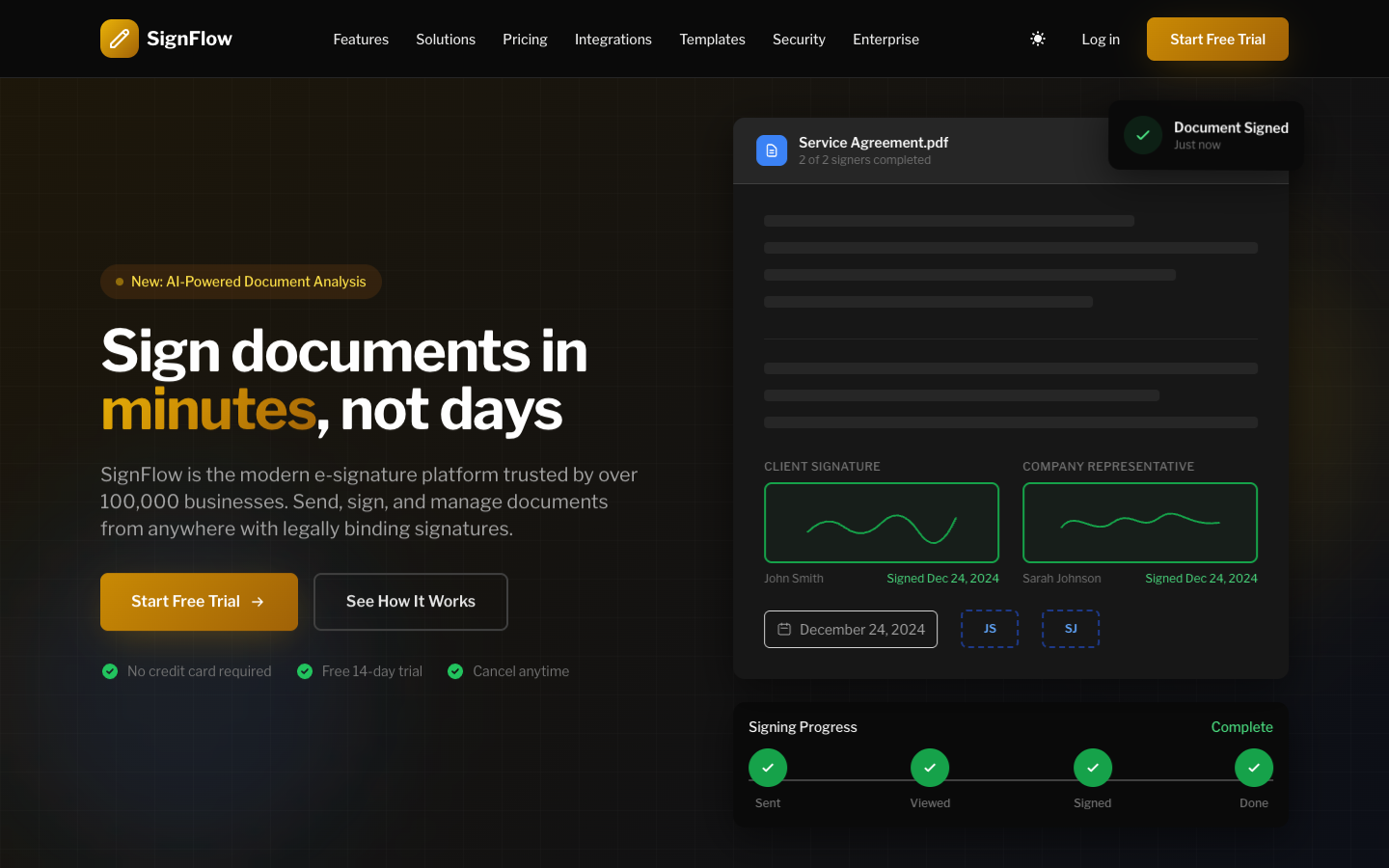Open the Integrations menu
1389x868 pixels.
(x=613, y=39)
